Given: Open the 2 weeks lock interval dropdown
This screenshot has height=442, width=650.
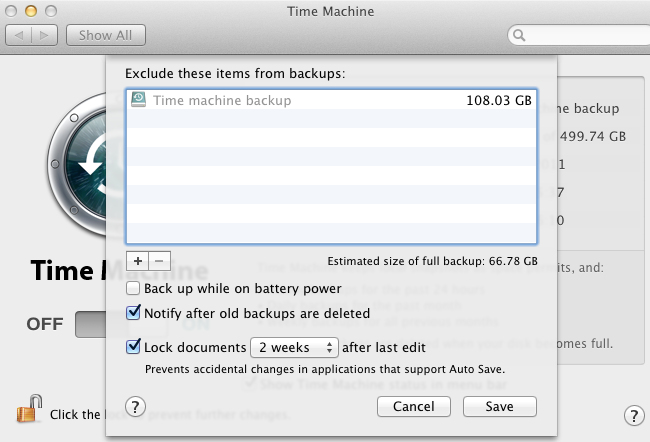Looking at the screenshot, I should point(294,347).
